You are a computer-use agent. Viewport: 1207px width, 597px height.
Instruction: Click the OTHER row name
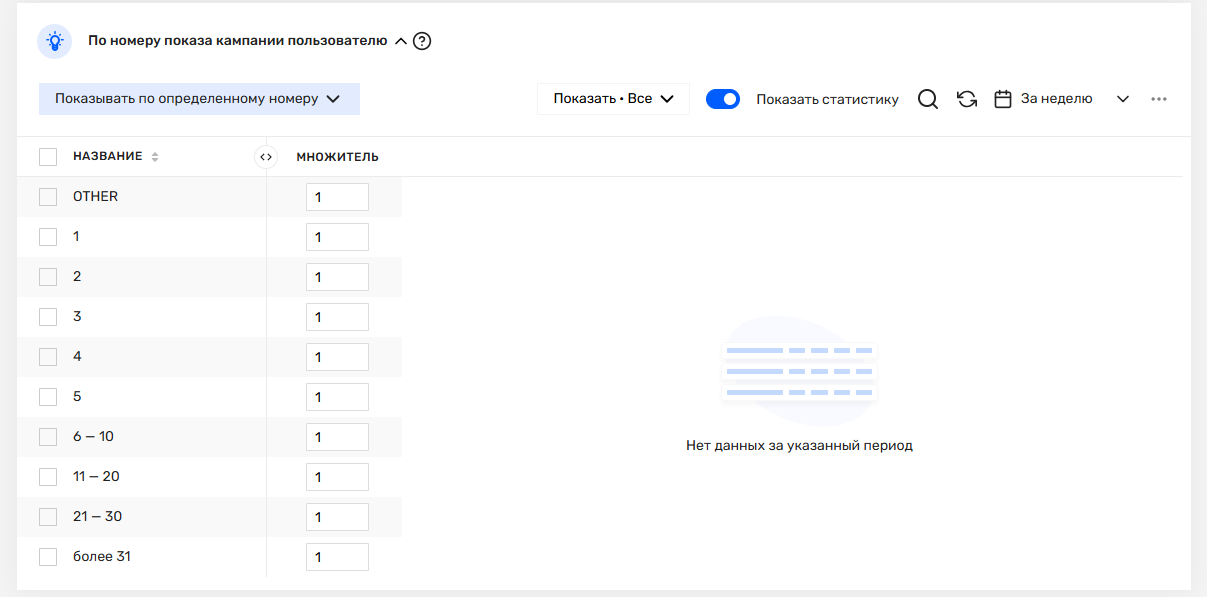click(x=95, y=197)
